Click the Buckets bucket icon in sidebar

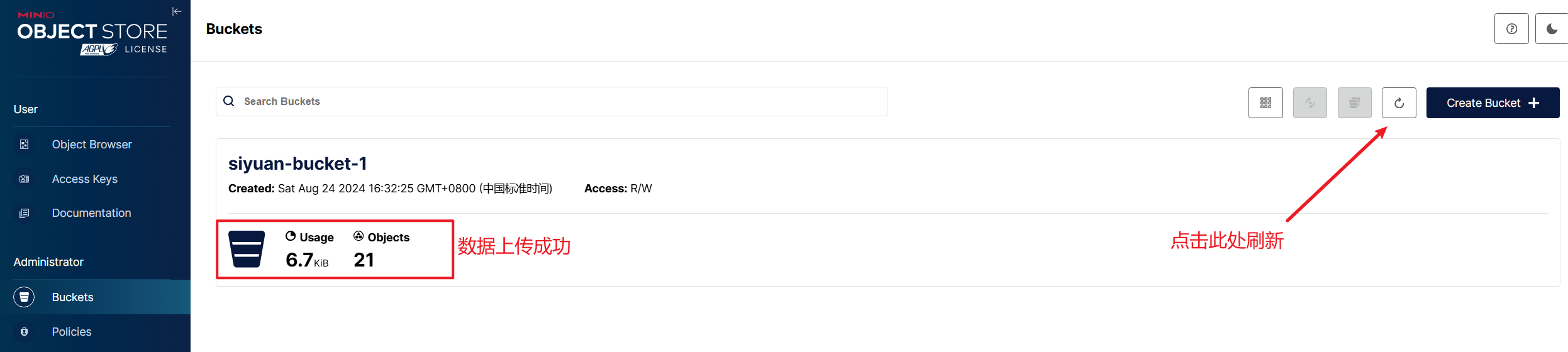tap(25, 297)
